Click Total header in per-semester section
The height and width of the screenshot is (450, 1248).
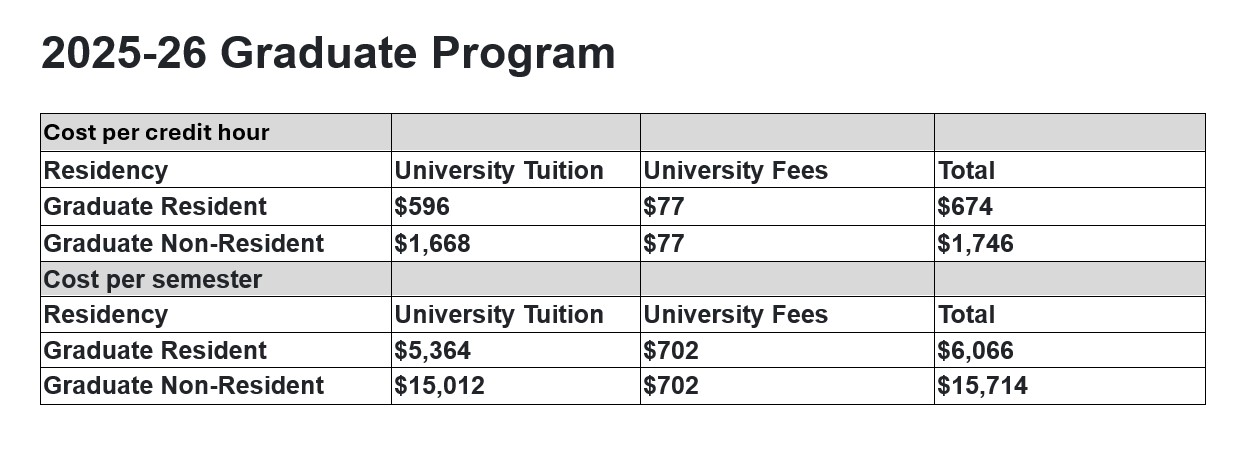966,315
